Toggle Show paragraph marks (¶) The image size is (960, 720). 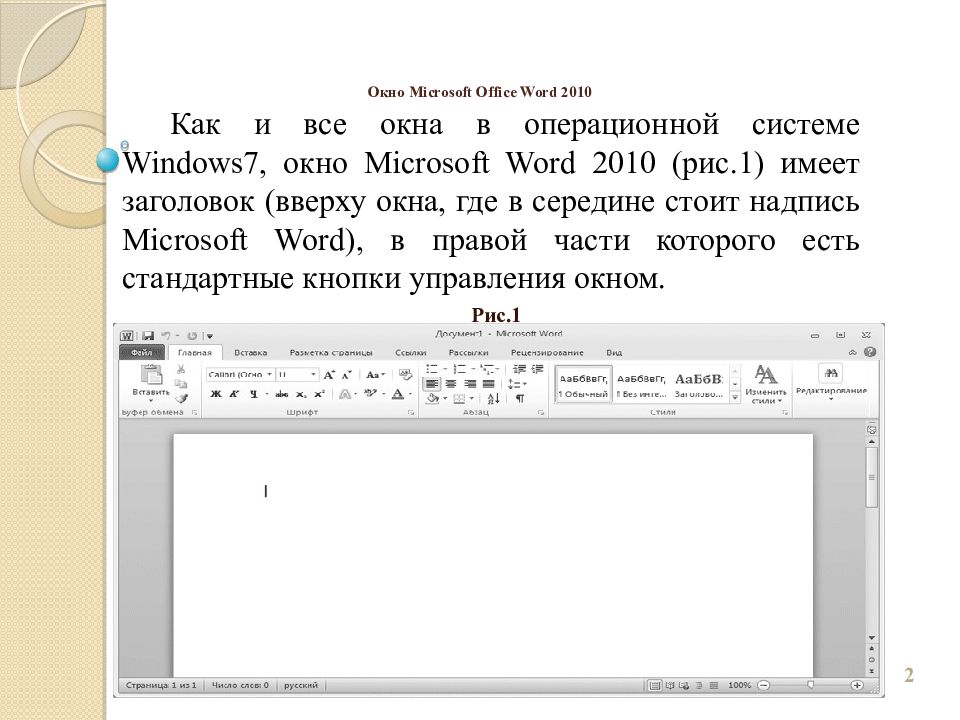(x=520, y=399)
